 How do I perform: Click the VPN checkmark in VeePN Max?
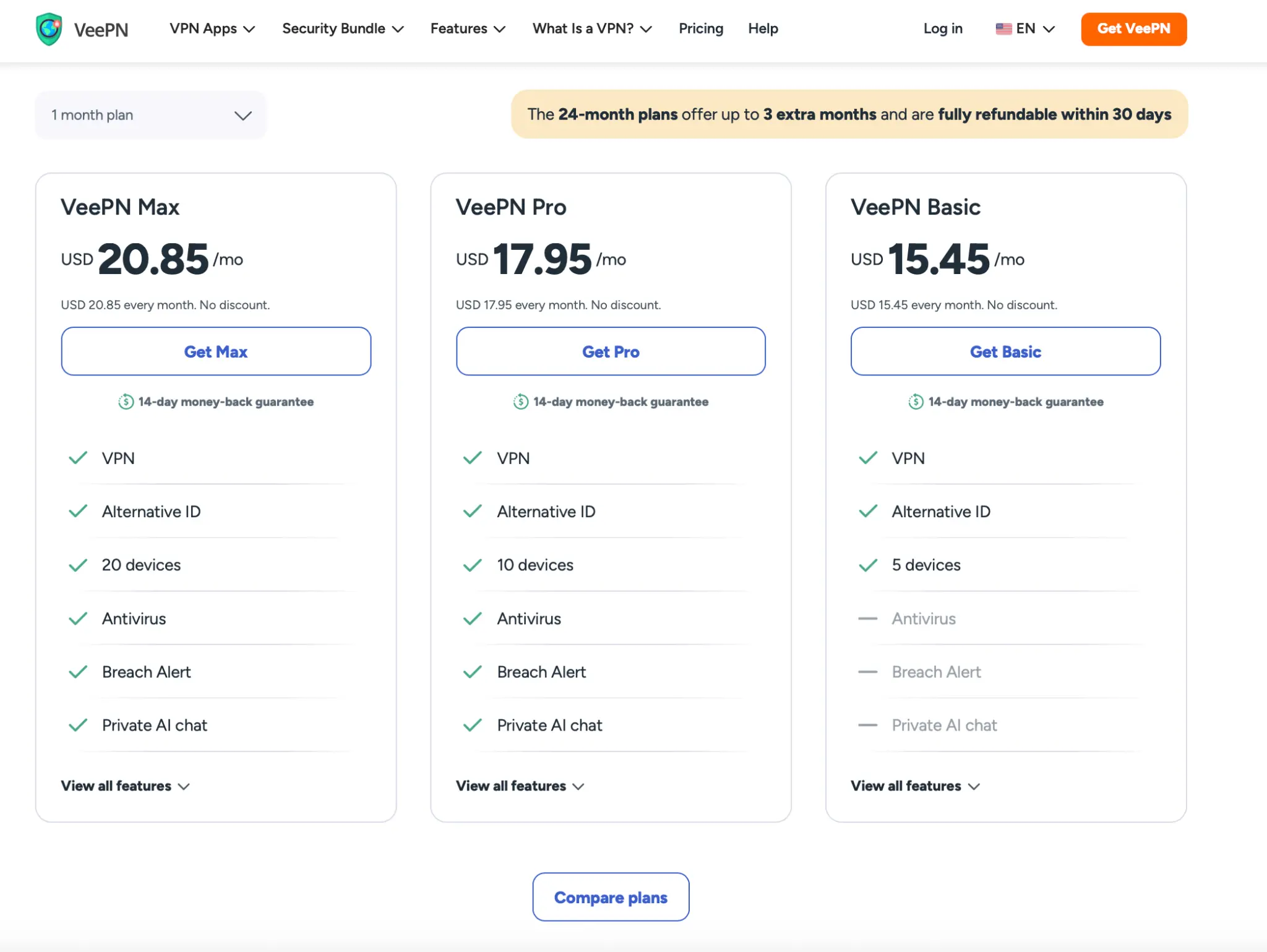[78, 458]
